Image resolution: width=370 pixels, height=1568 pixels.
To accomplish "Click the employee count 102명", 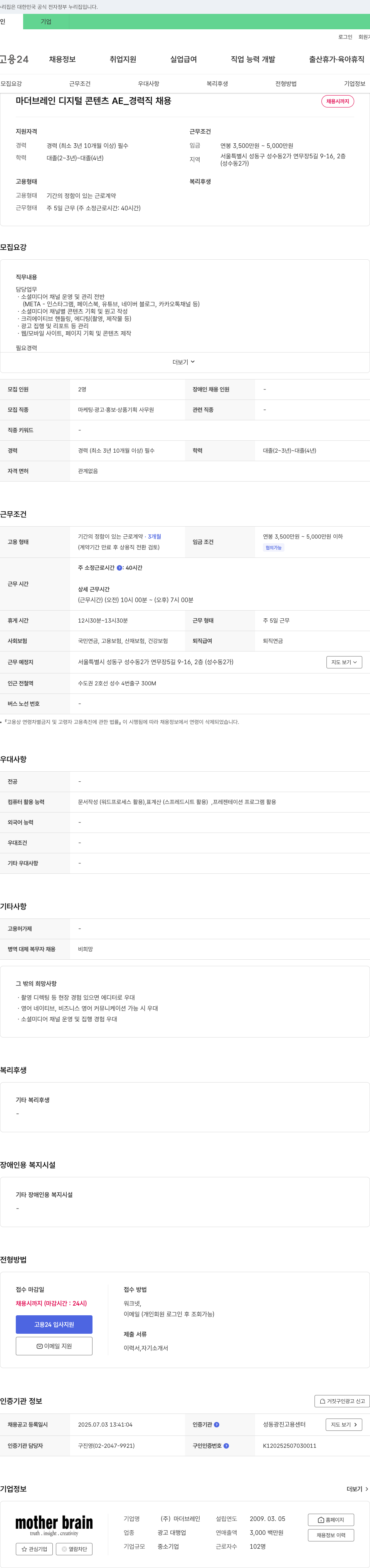I will point(258,1547).
